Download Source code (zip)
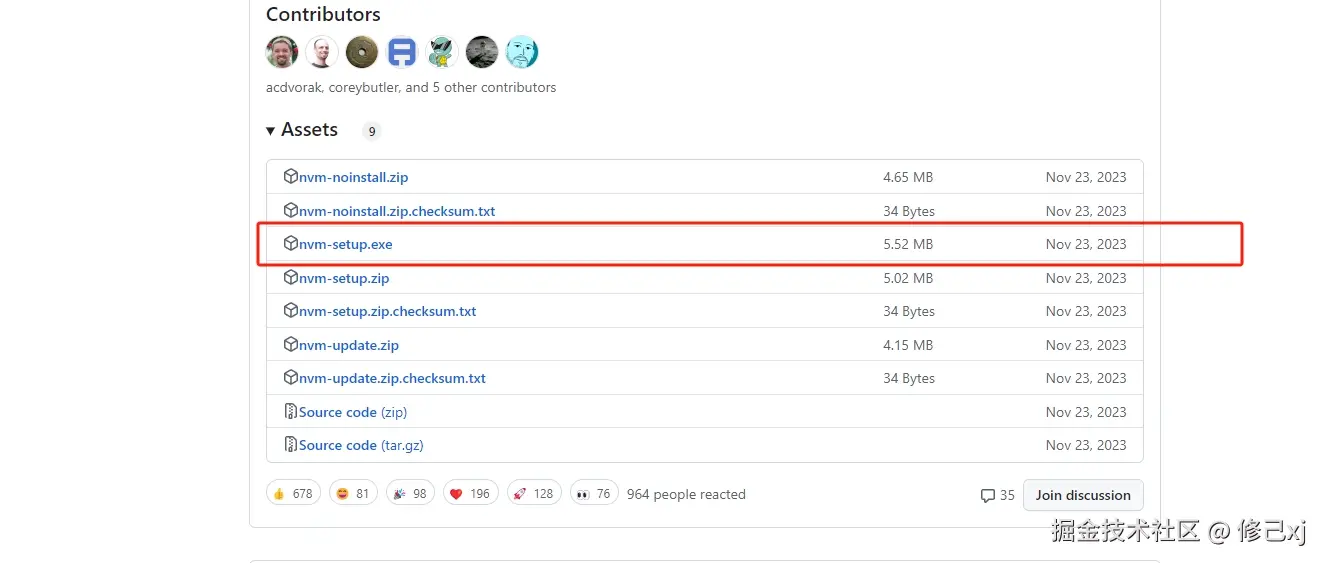This screenshot has height=563, width=1324. (x=353, y=412)
